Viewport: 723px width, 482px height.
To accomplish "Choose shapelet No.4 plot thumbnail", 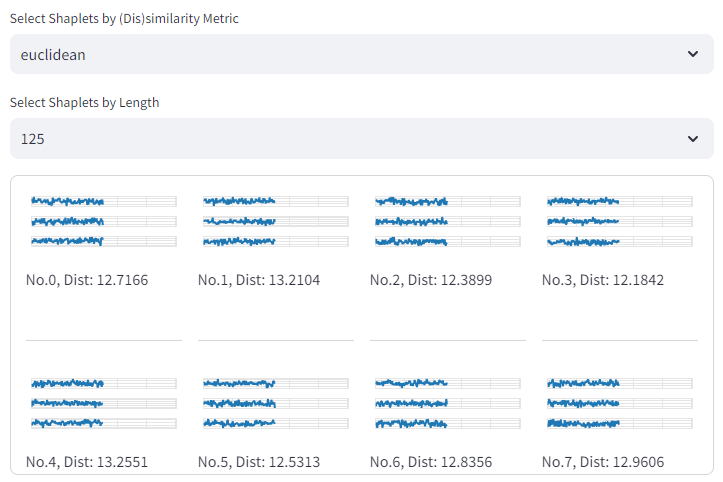I will pyautogui.click(x=104, y=403).
